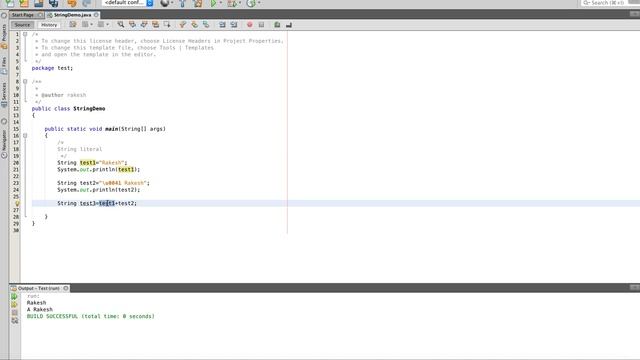The height and width of the screenshot is (360, 640).
Task: Open dropdown arrow next to Run button
Action: click(221, 3)
